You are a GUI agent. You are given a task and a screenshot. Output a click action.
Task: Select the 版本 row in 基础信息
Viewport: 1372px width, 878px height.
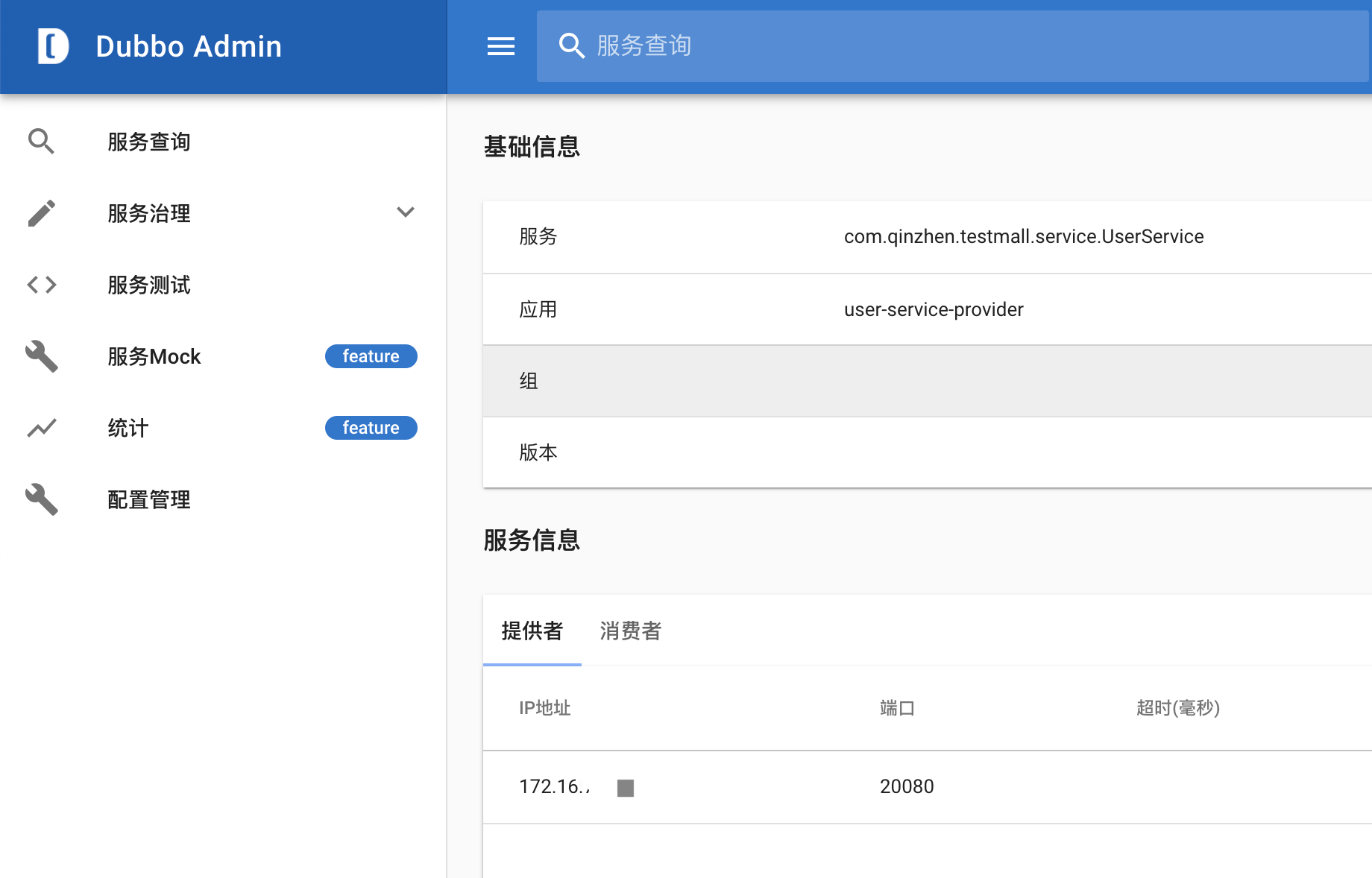tap(928, 452)
